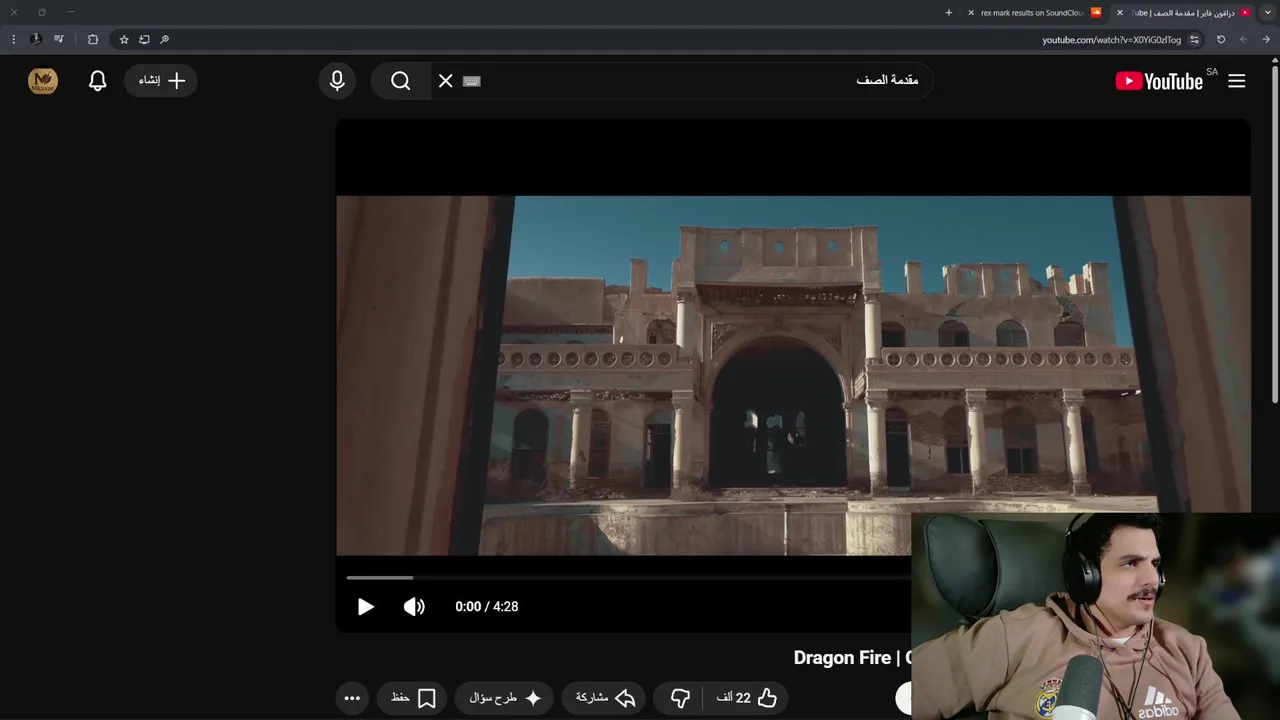This screenshot has width=1280, height=720.
Task: Open the on-screen keyboard in search
Action: [x=472, y=81]
